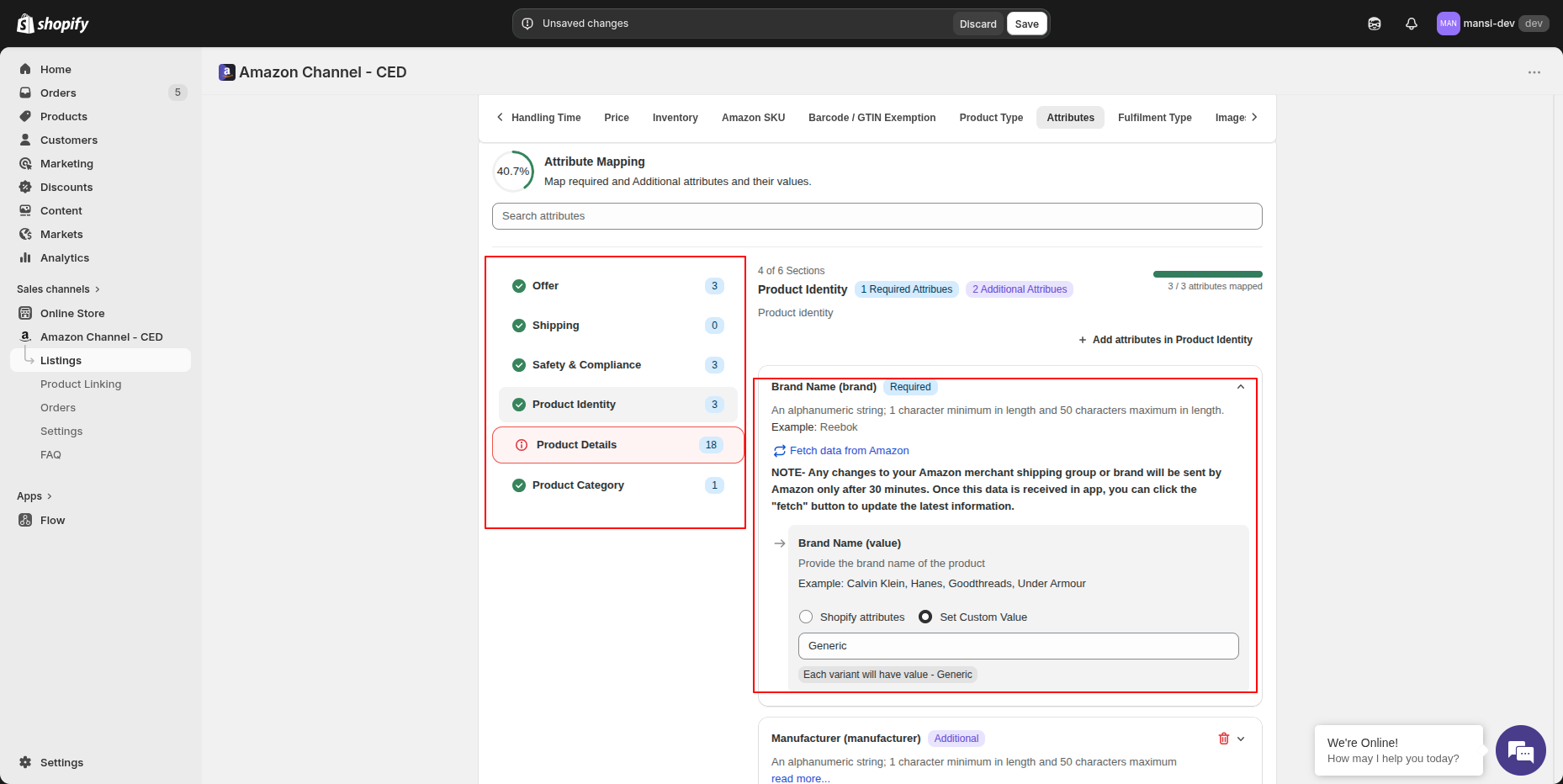1563x784 pixels.
Task: Switch to Barcode / GTIN Exemption tab
Action: click(872, 118)
